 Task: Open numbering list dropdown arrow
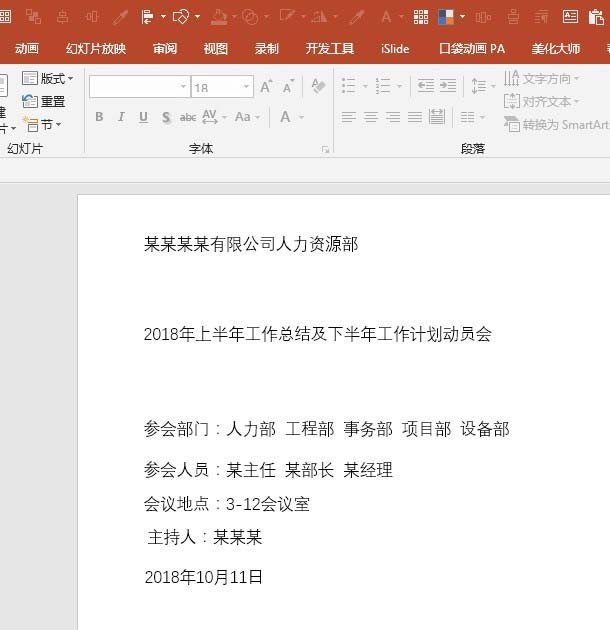click(399, 86)
